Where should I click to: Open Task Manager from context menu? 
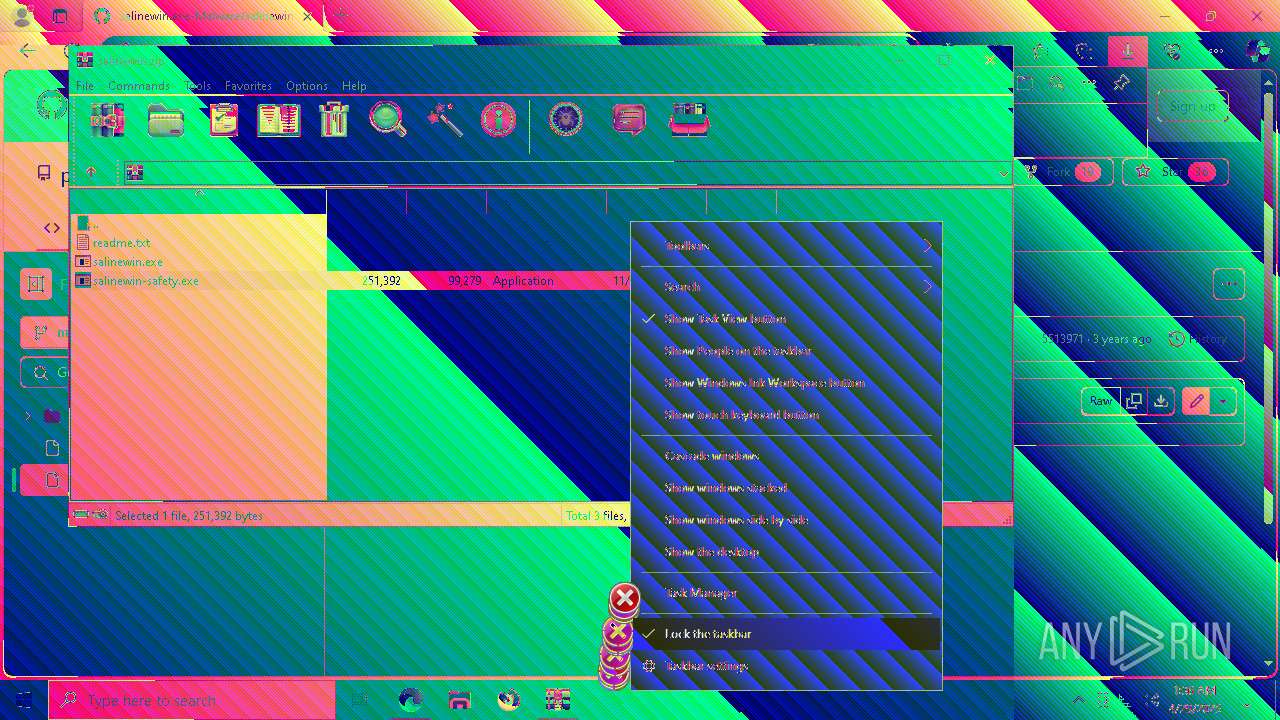[786, 593]
